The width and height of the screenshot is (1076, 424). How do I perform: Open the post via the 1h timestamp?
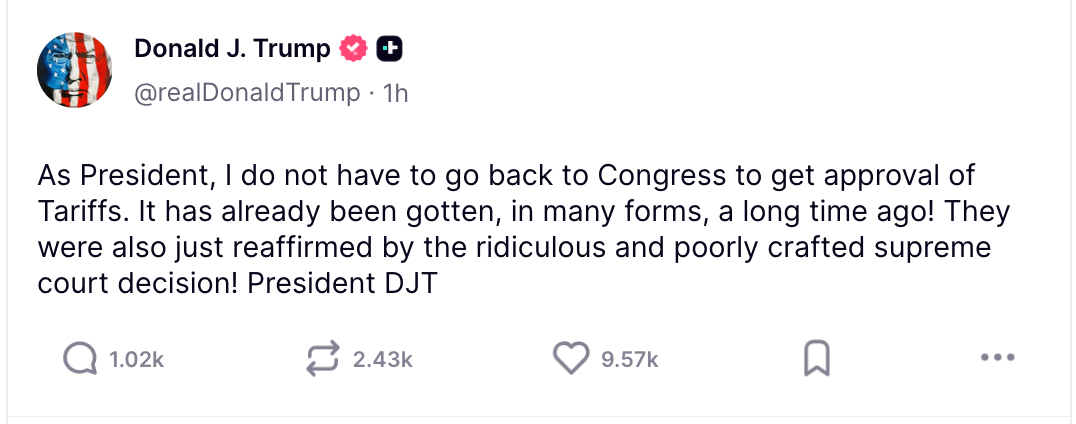click(x=396, y=93)
